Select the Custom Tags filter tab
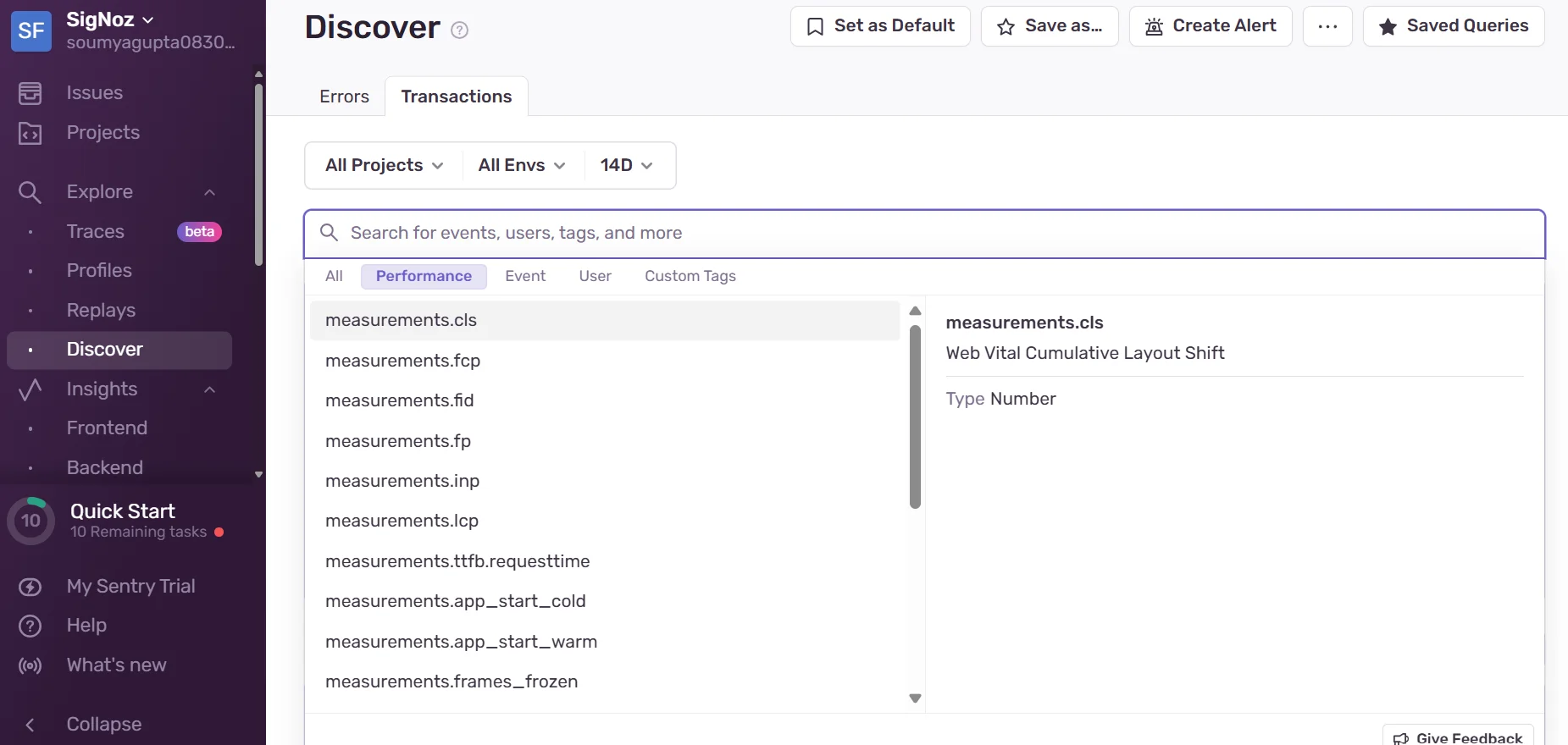The width and height of the screenshot is (1568, 745). pyautogui.click(x=690, y=276)
